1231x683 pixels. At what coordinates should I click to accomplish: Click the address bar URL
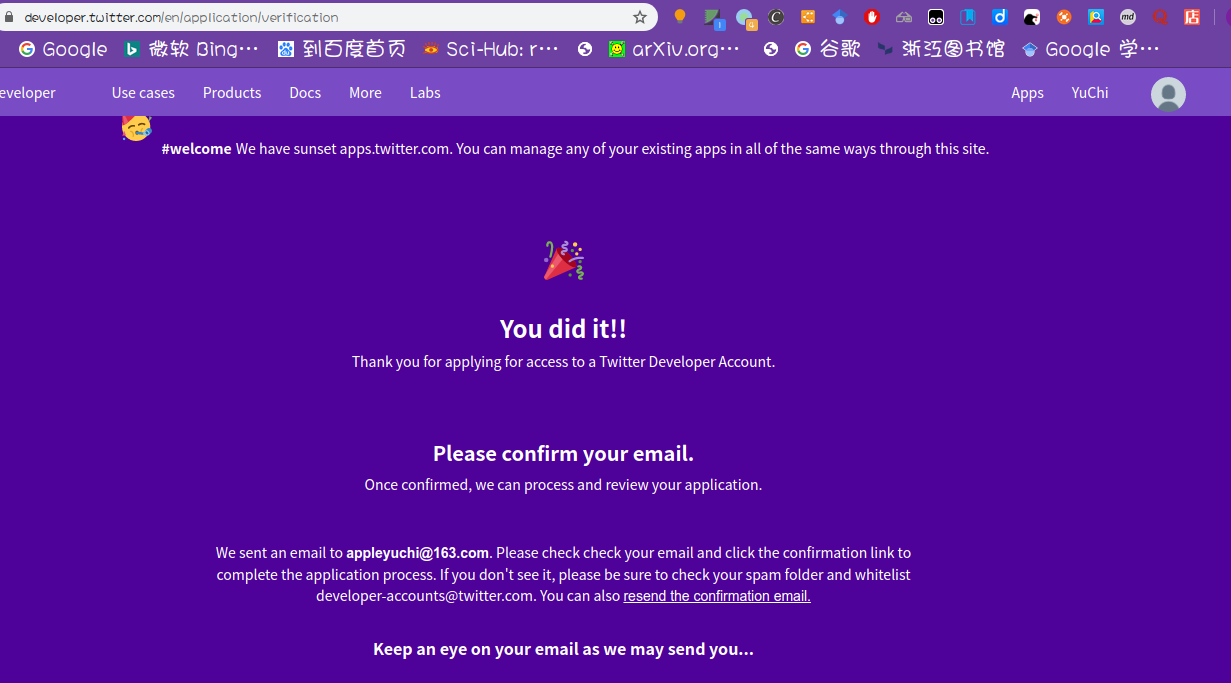pyautogui.click(x=181, y=17)
